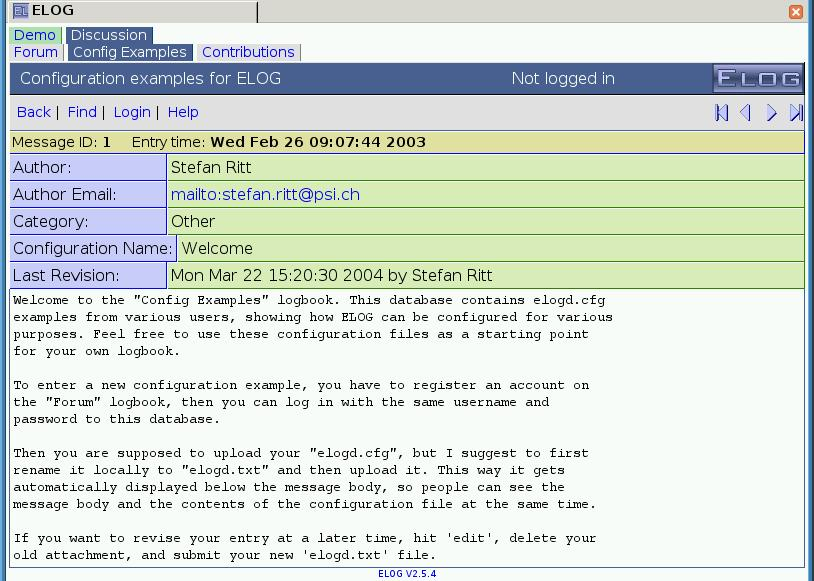The height and width of the screenshot is (581, 814).
Task: Click the 'Author:' field label
Action: click(43, 168)
